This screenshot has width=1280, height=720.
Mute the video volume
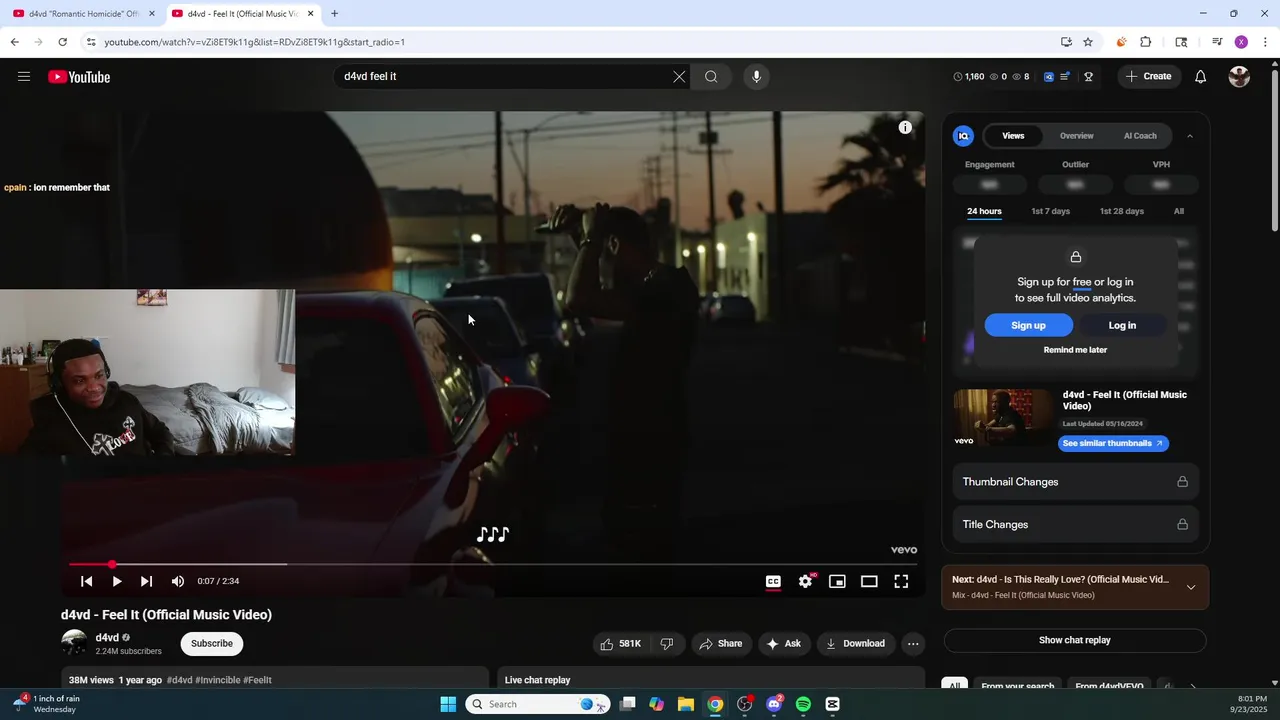177,581
